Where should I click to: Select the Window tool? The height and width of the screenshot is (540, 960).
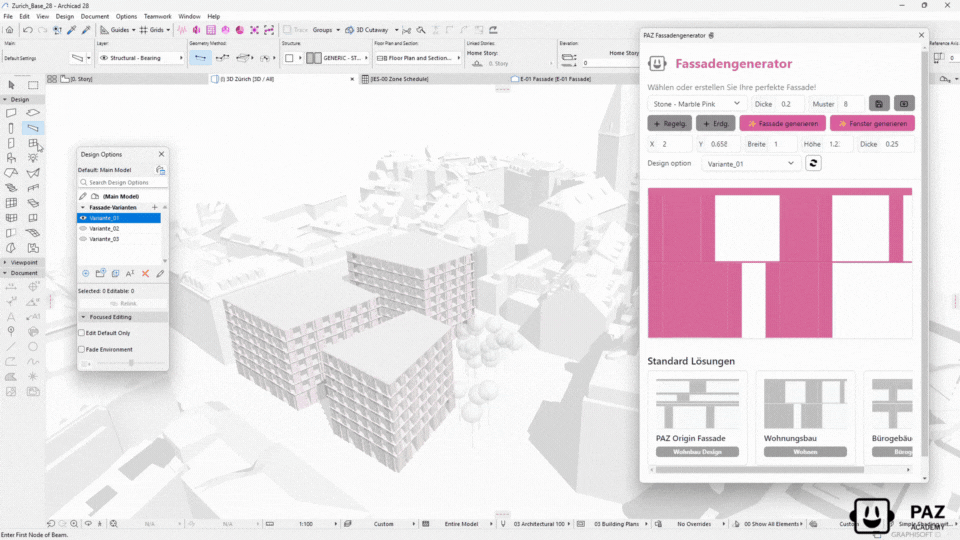click(x=33, y=143)
